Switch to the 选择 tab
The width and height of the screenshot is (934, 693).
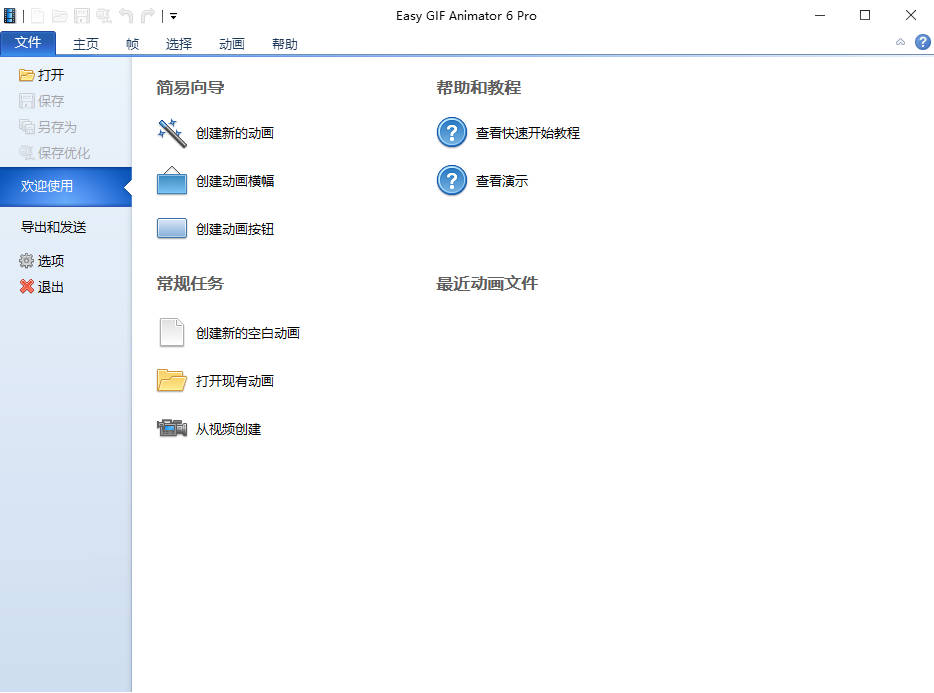[x=179, y=44]
